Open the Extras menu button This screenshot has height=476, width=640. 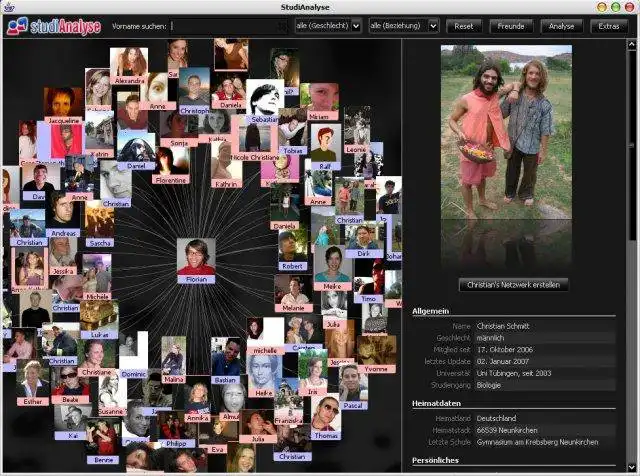609,26
